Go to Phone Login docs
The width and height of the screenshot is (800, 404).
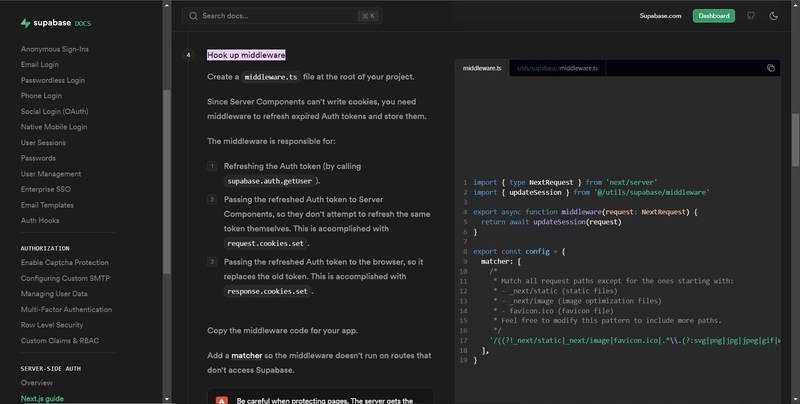[x=41, y=95]
